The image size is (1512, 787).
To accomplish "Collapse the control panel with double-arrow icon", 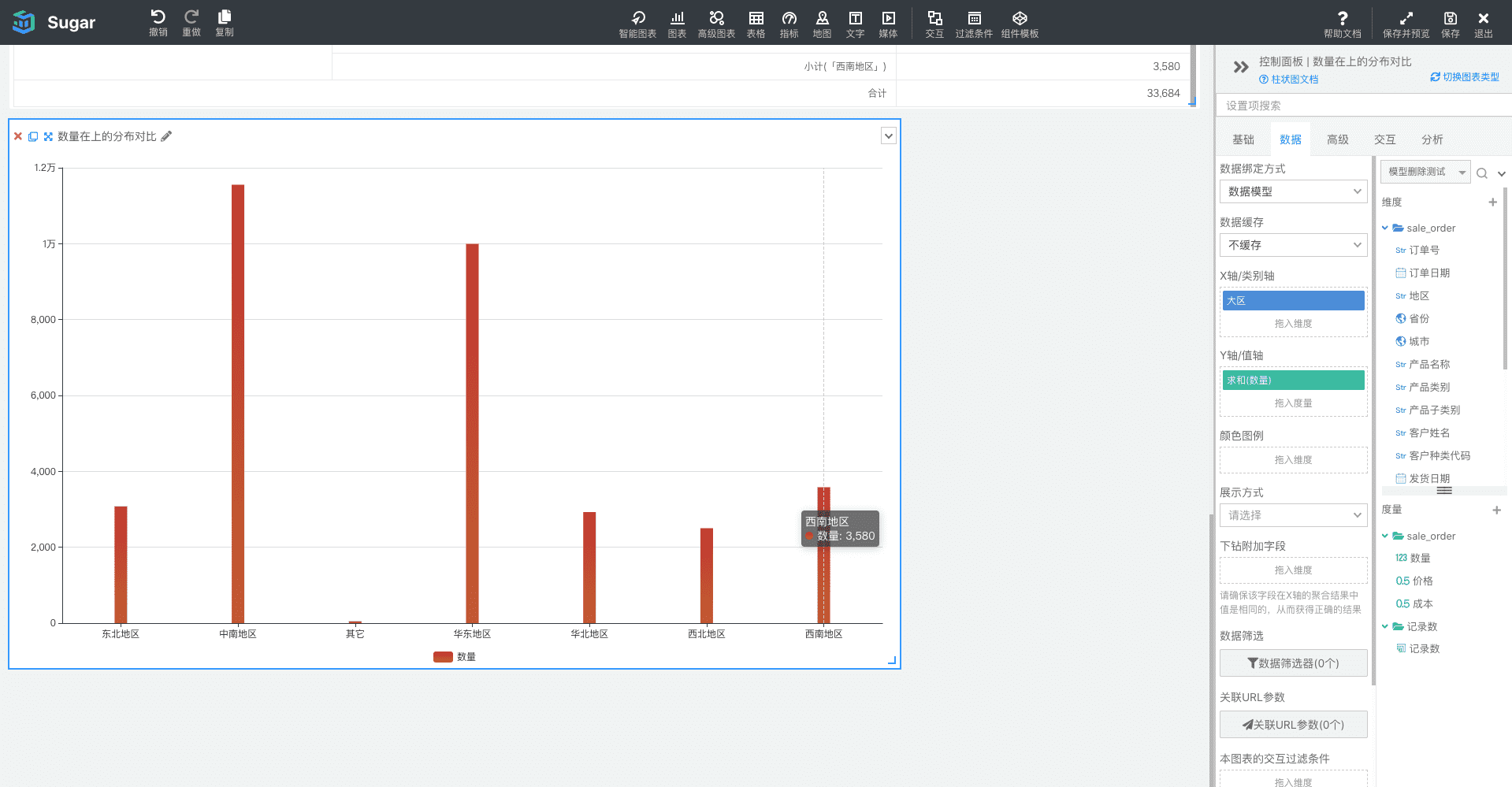I will (x=1240, y=67).
